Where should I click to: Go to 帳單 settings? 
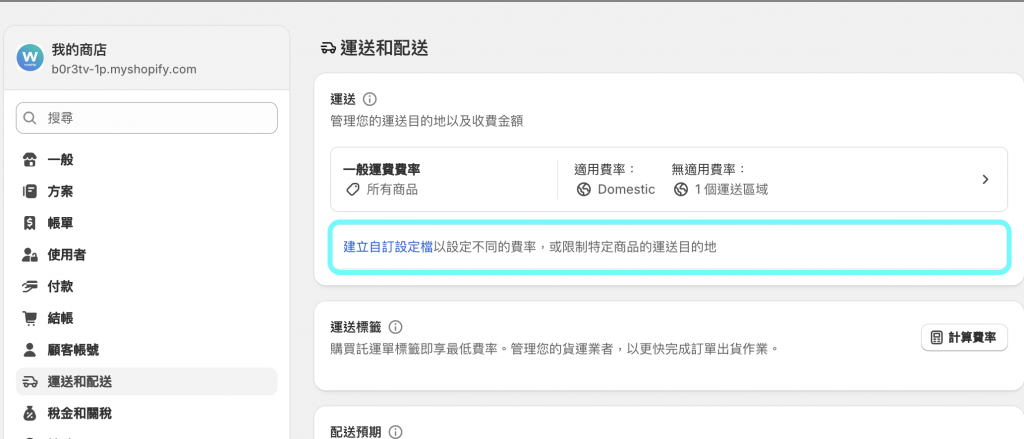coord(60,223)
